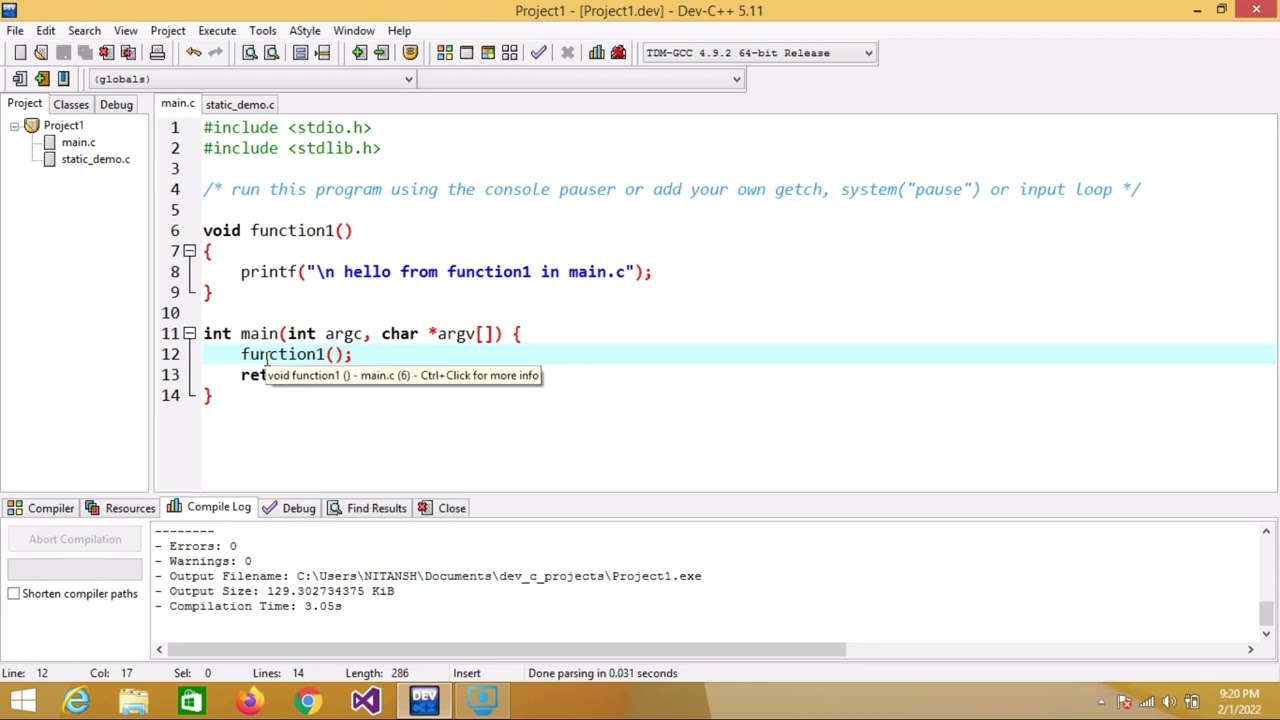Launch Google Chrome from the taskbar
This screenshot has width=1280, height=720.
pos(307,700)
